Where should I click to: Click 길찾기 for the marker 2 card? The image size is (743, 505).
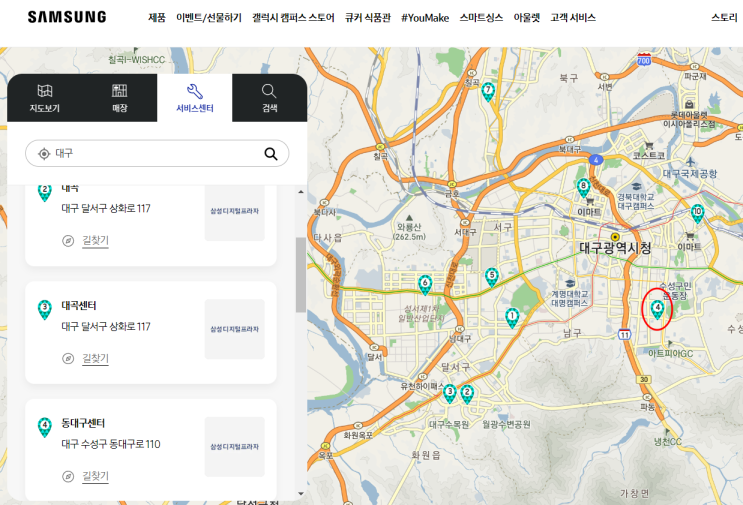coord(95,241)
